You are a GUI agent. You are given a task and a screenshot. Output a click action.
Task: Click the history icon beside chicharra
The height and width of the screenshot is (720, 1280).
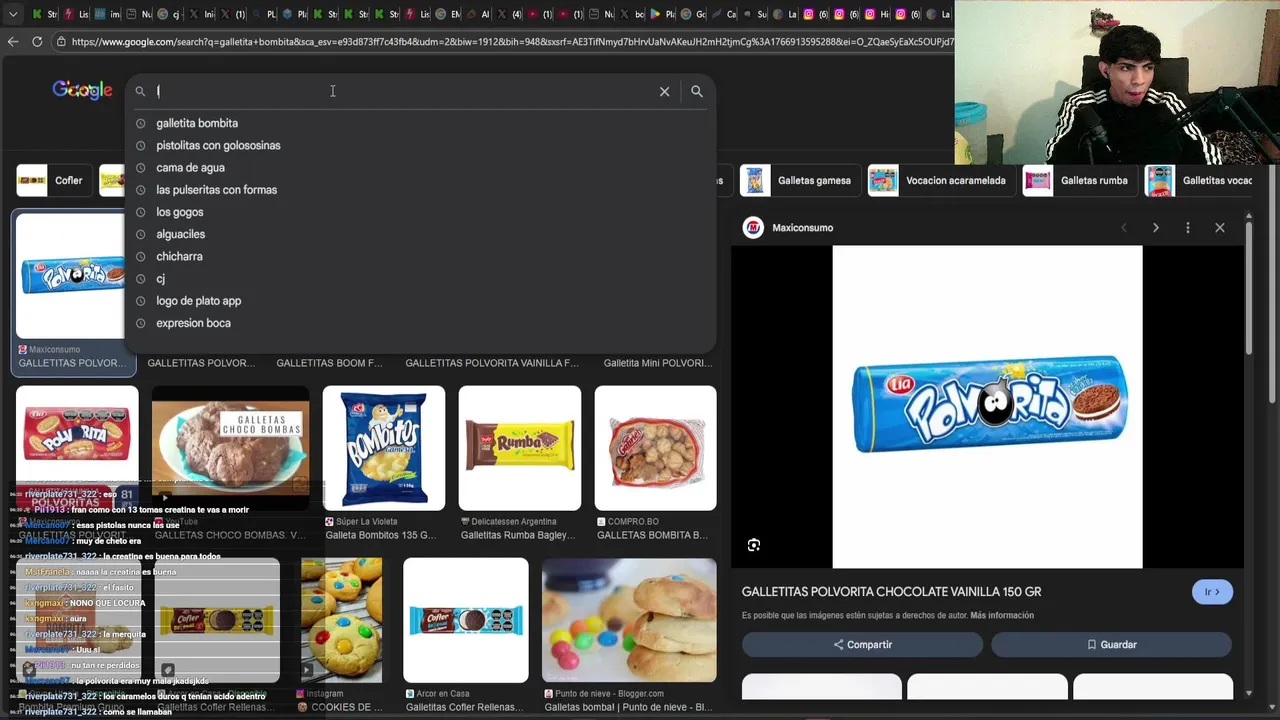pyautogui.click(x=140, y=257)
